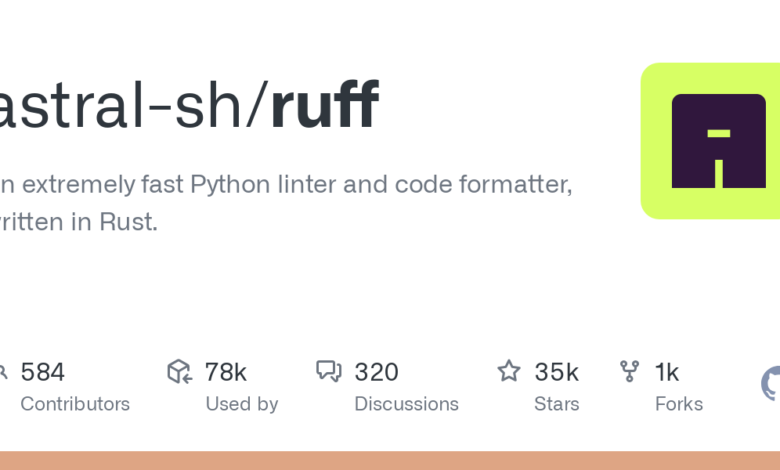Select the 584 contributors count

(x=42, y=372)
